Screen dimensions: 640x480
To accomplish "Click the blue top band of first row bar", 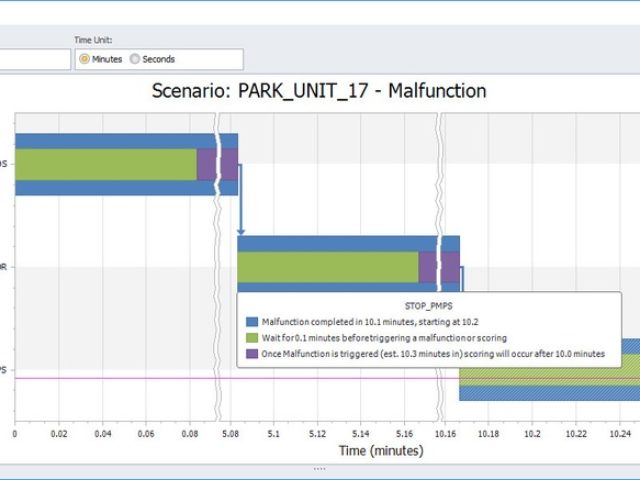I will click(127, 141).
